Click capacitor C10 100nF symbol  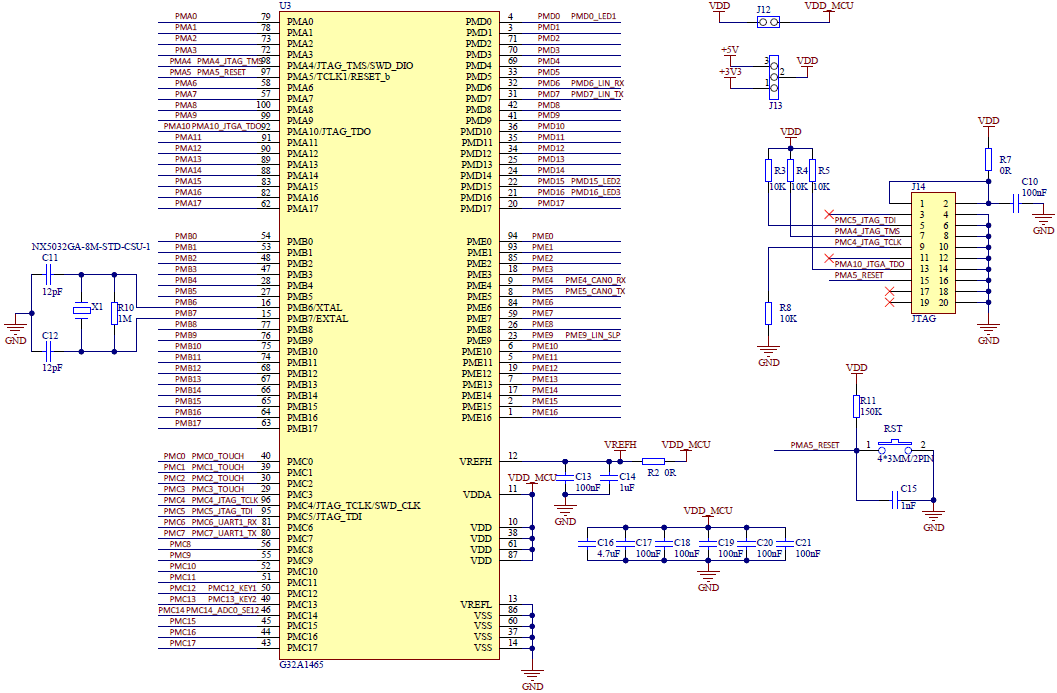click(x=1017, y=203)
